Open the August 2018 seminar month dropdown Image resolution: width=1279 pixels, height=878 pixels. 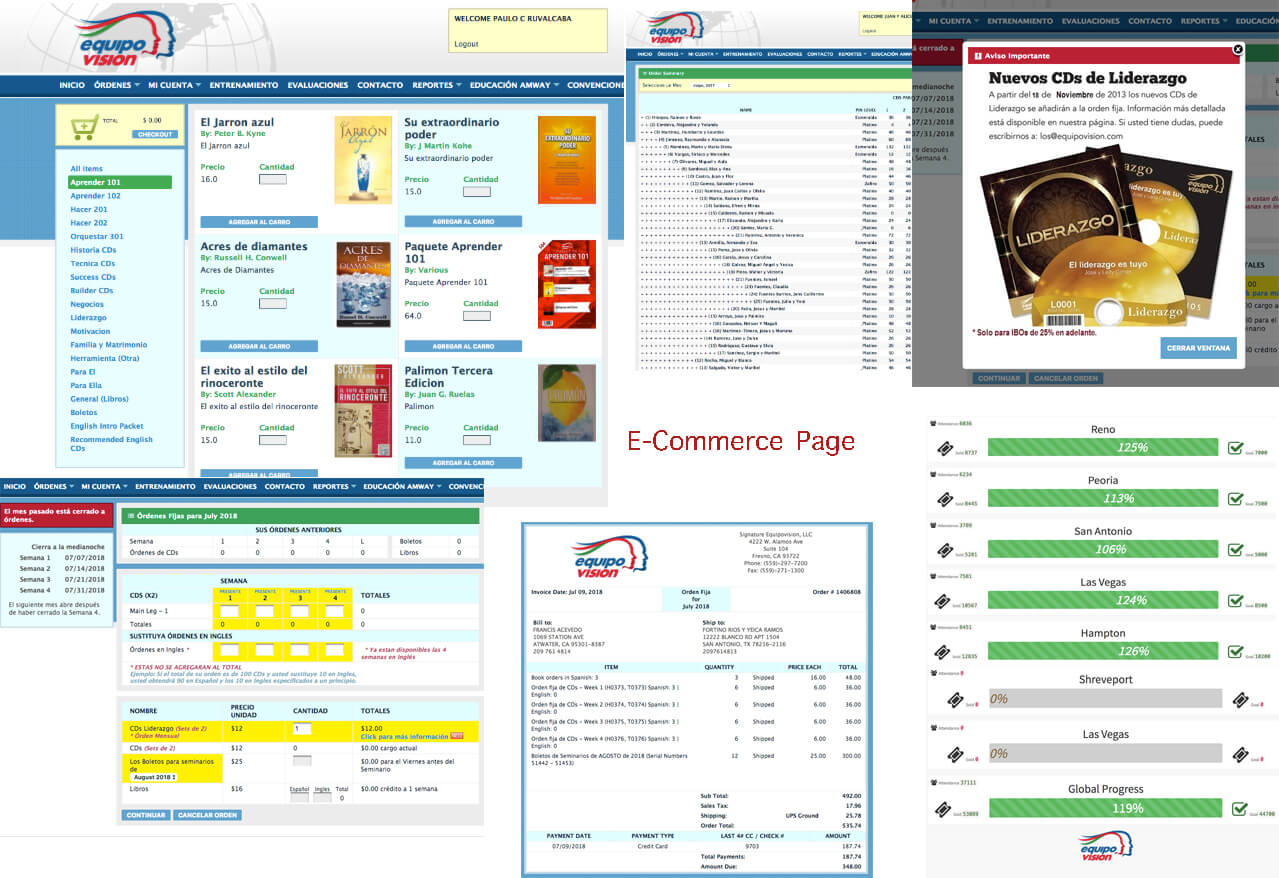[x=154, y=776]
